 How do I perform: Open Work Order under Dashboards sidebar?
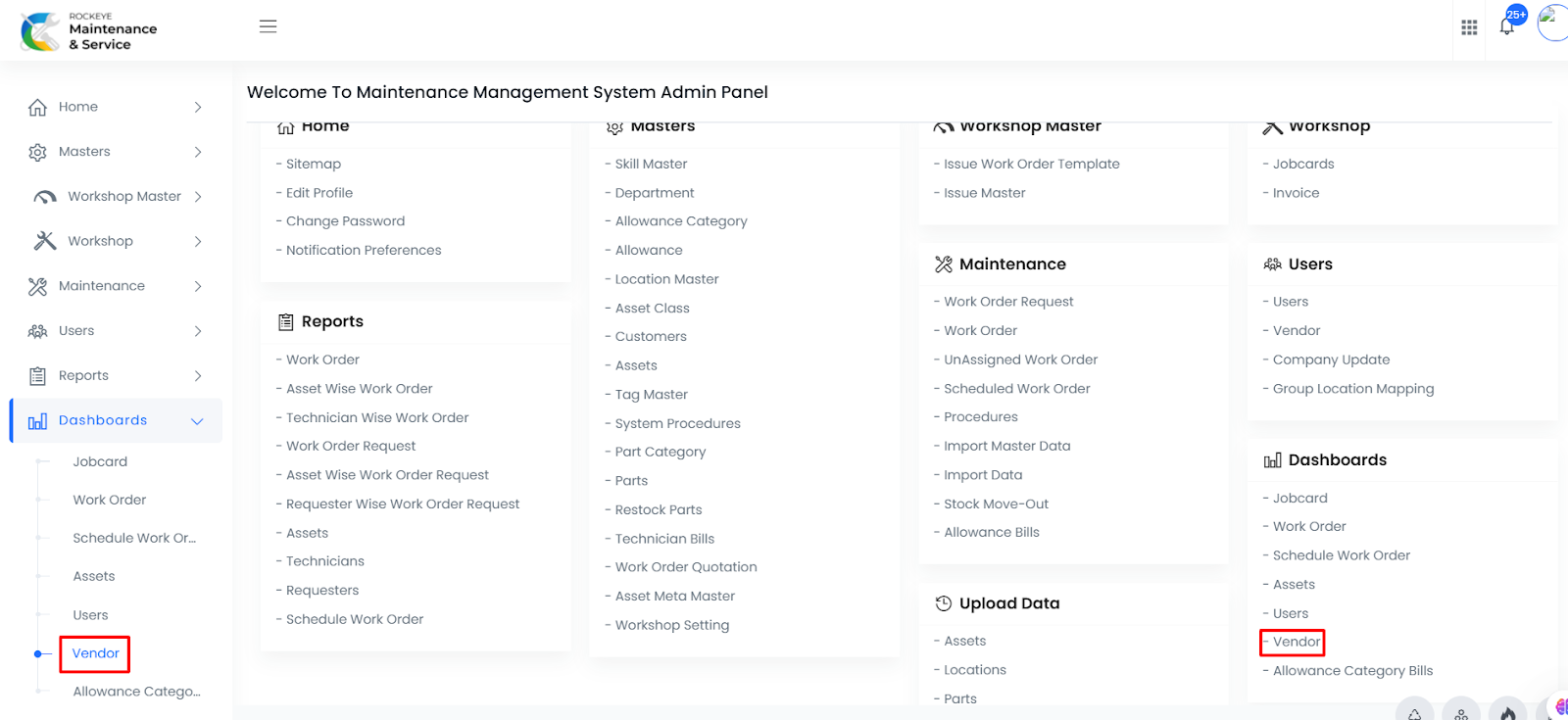110,500
